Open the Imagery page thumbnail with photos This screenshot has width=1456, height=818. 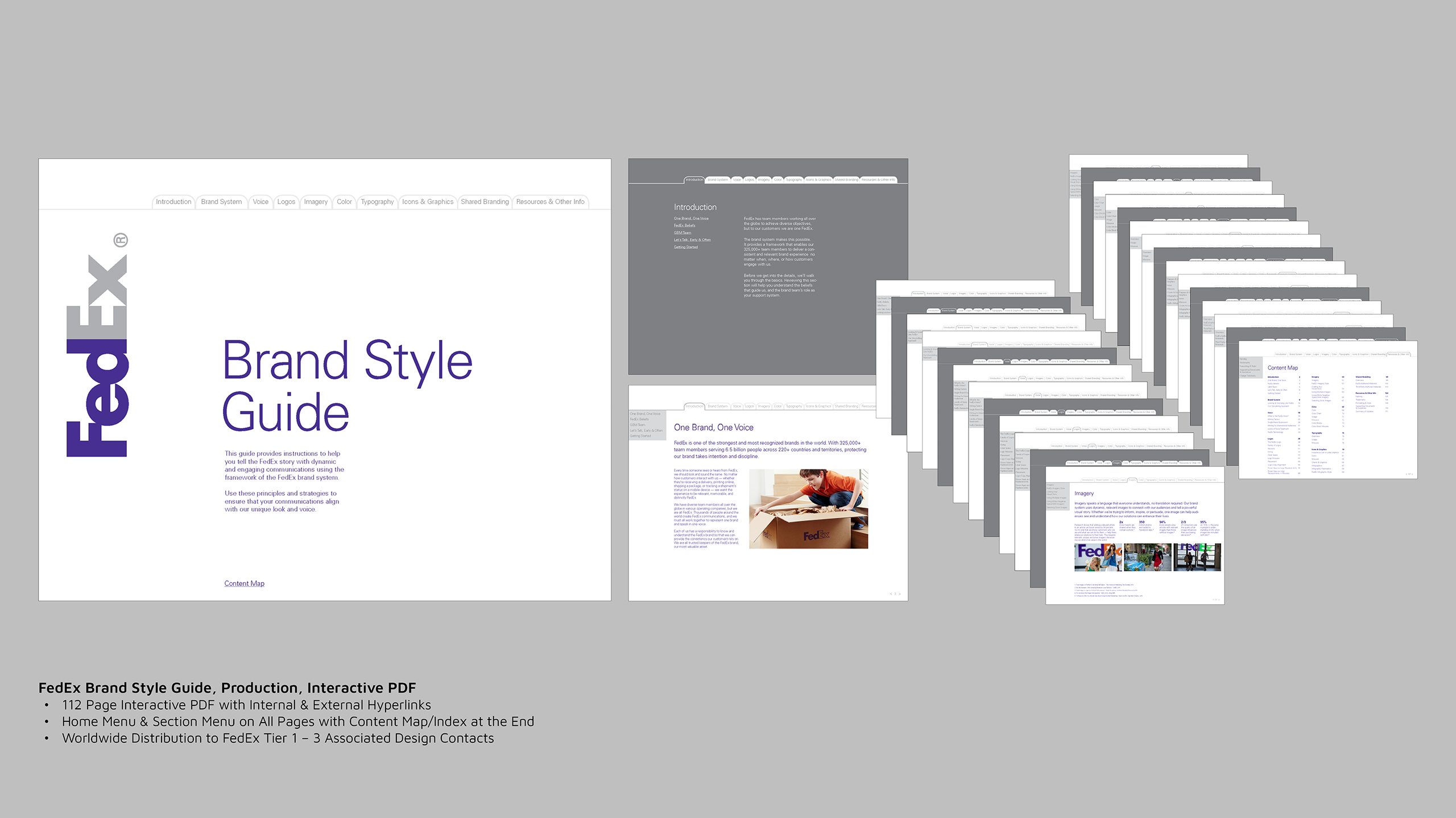(1135, 534)
